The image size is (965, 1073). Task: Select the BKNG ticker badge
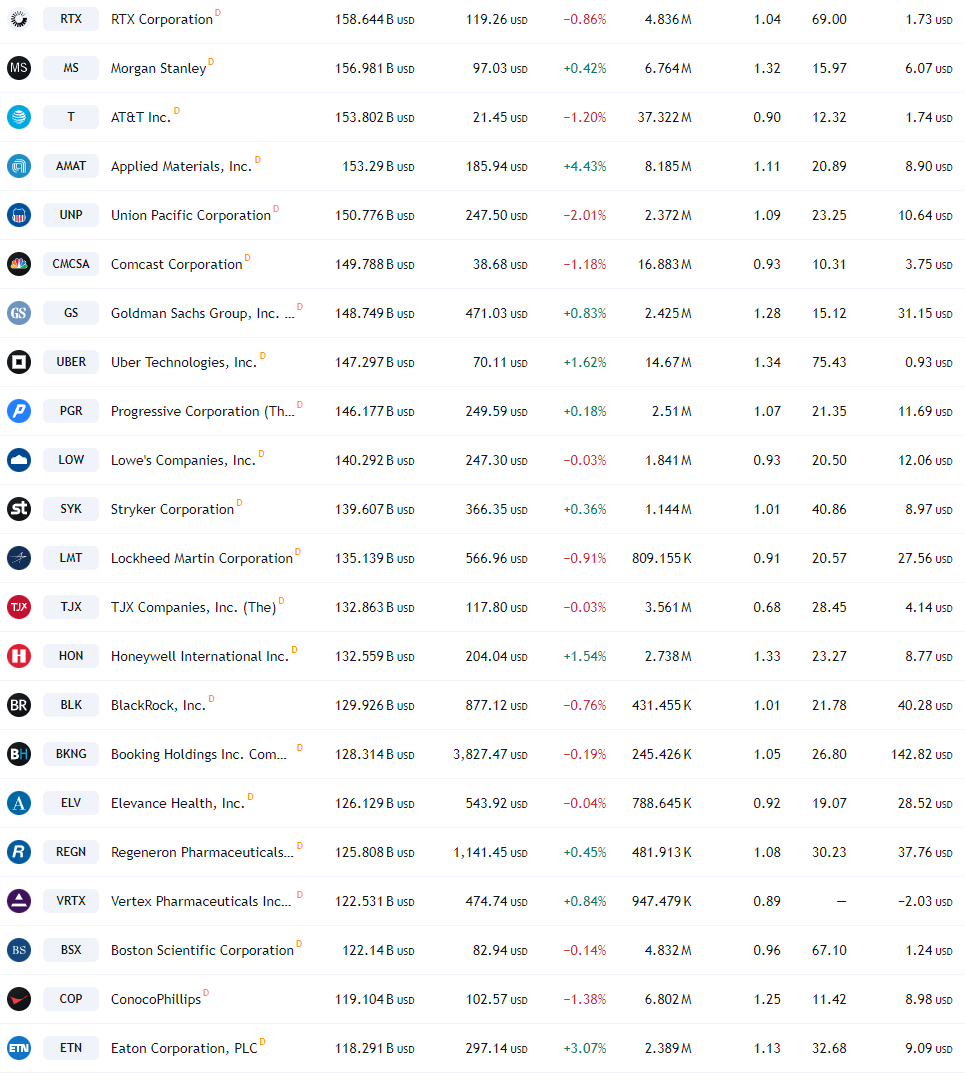(x=71, y=754)
